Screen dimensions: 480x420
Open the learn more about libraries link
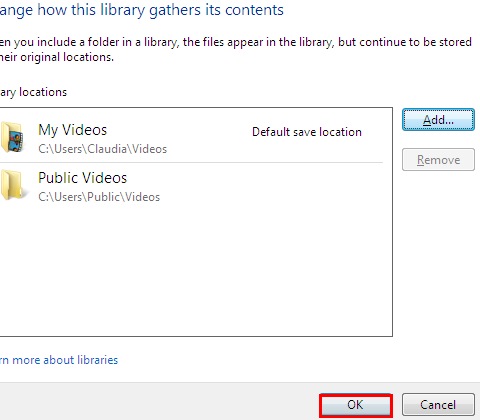click(59, 360)
